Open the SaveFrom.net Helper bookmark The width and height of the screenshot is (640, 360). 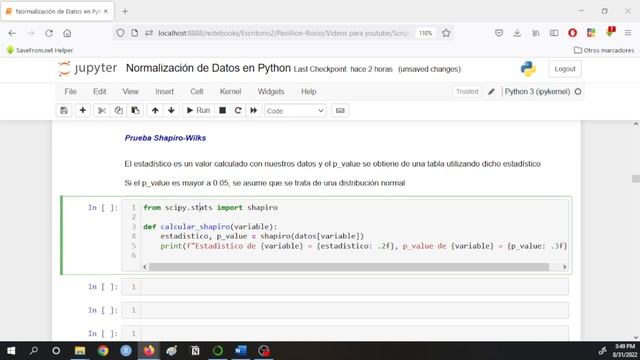click(40, 50)
